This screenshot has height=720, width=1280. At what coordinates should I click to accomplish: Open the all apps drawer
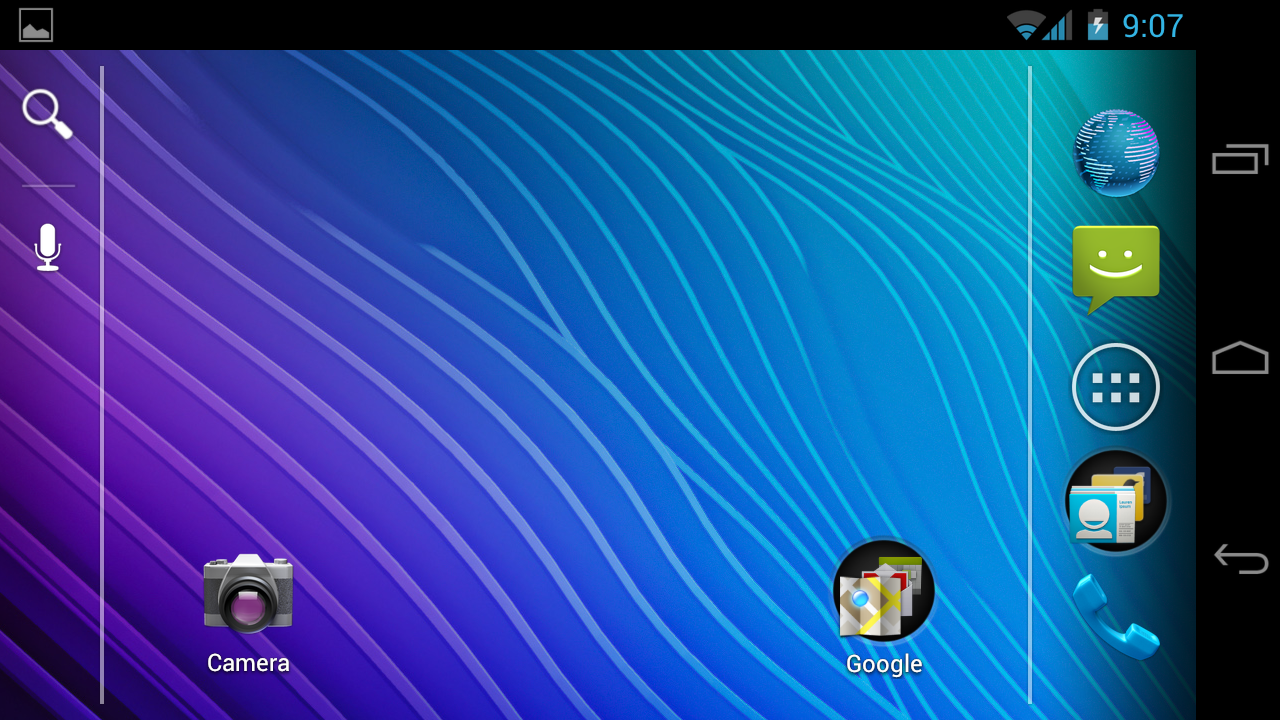tap(1116, 387)
